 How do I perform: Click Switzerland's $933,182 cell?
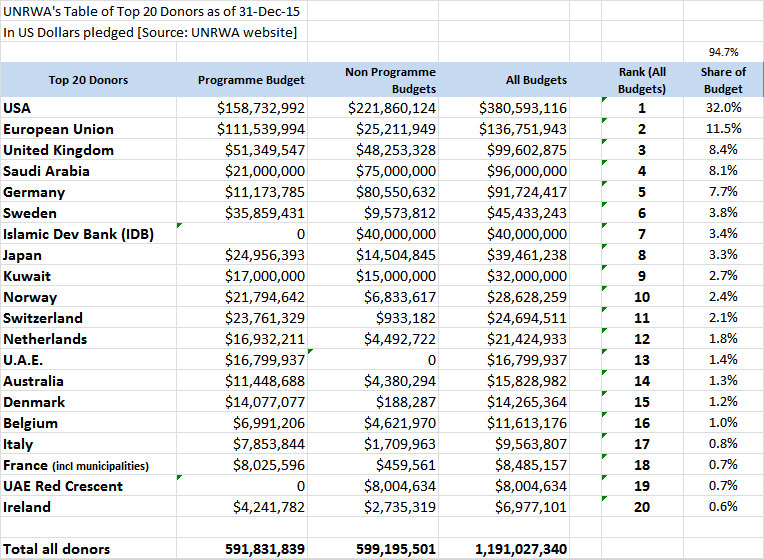[373, 318]
